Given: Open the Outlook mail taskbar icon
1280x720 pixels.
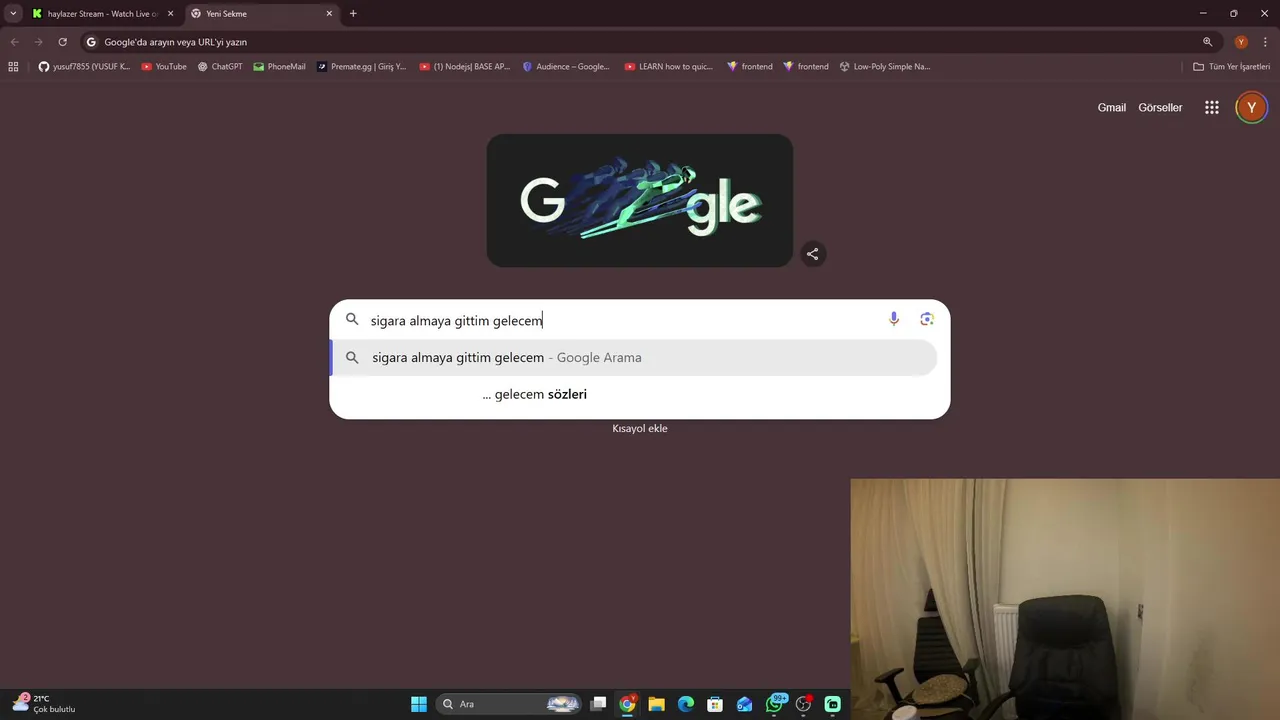Looking at the screenshot, I should click(x=745, y=704).
